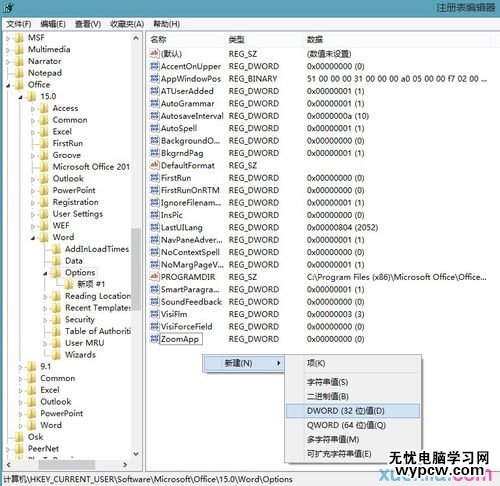Click the SoundFeedback value icon

click(x=154, y=301)
